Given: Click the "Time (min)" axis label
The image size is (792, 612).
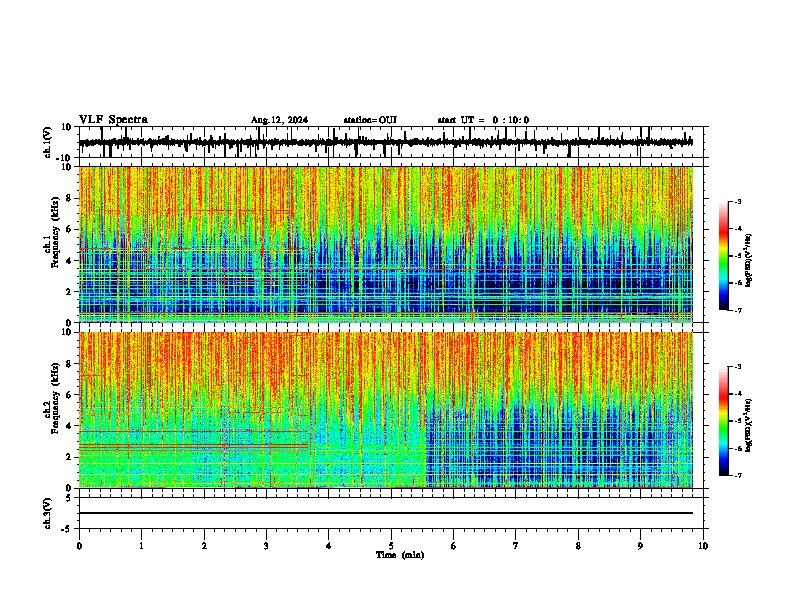Looking at the screenshot, I should tap(400, 555).
